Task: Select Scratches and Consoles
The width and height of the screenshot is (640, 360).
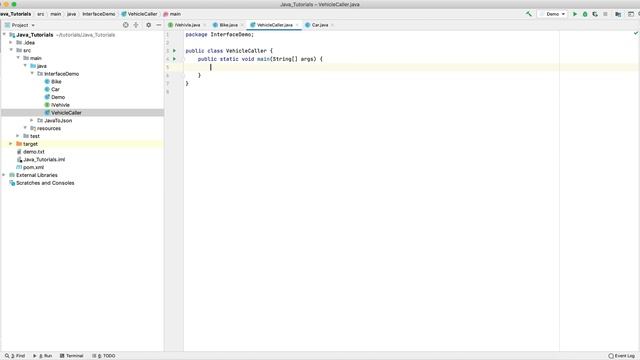Action: click(45, 183)
